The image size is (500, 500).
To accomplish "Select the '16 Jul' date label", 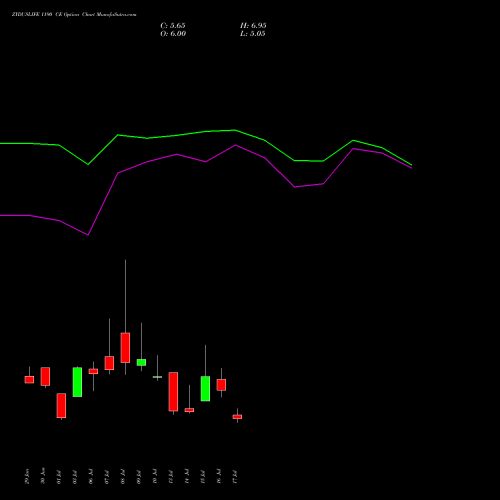I will coord(219,477).
